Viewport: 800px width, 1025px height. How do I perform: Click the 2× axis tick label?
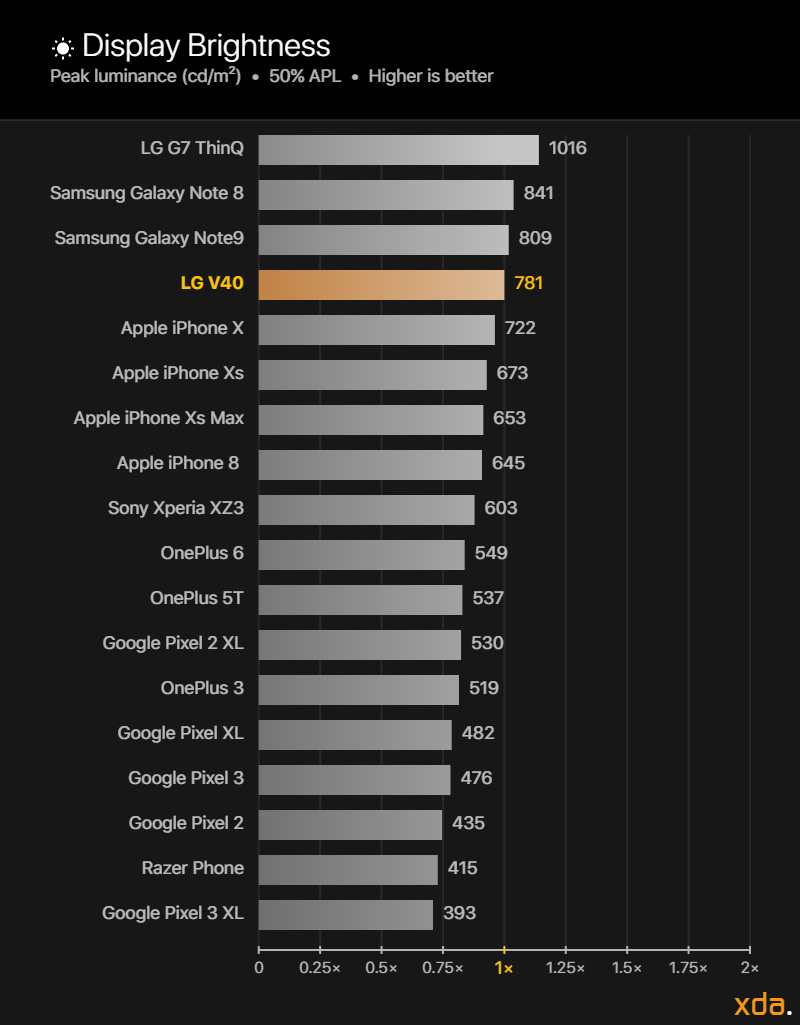coord(750,967)
